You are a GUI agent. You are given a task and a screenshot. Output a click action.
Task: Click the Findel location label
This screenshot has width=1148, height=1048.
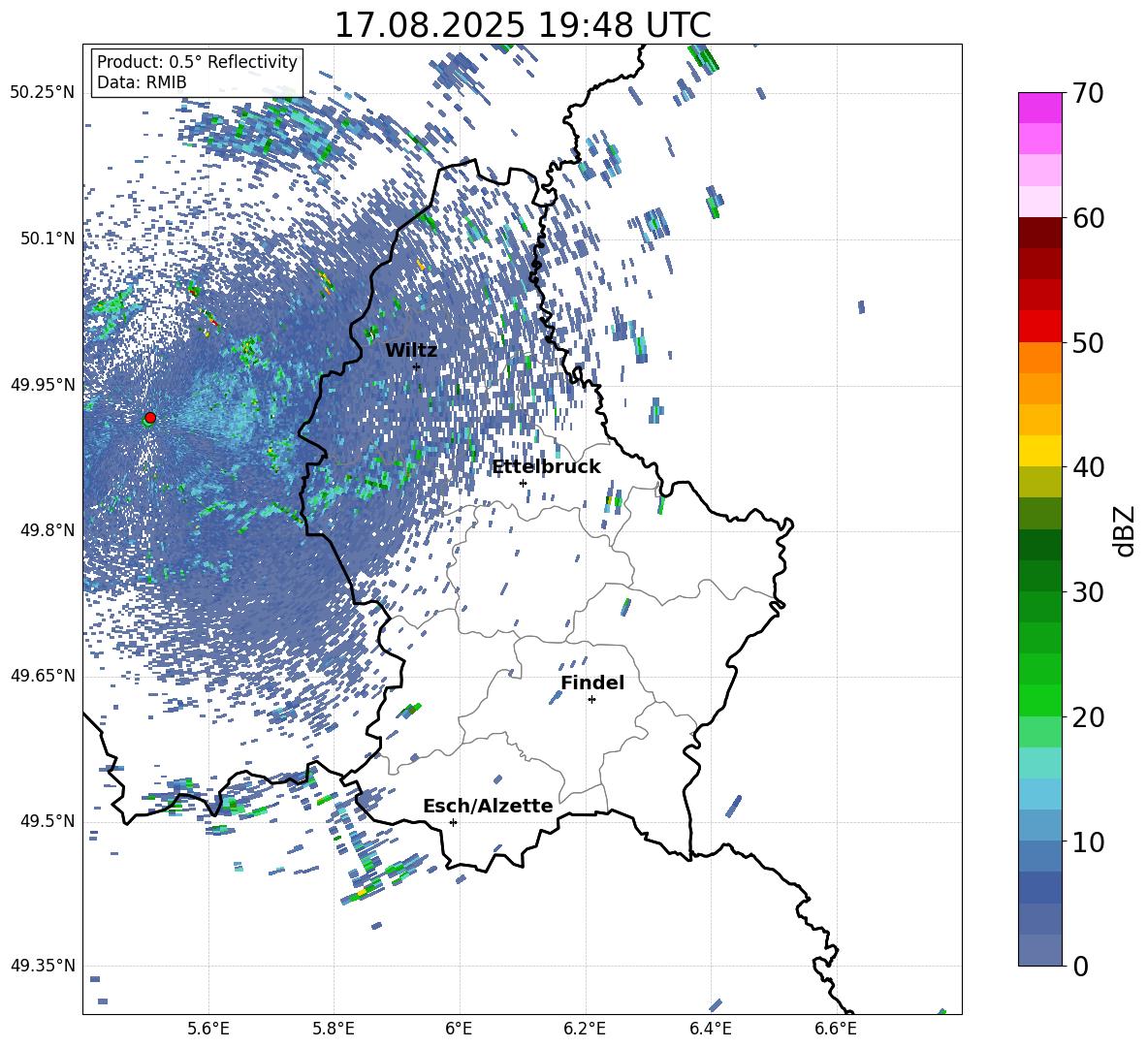(592, 683)
